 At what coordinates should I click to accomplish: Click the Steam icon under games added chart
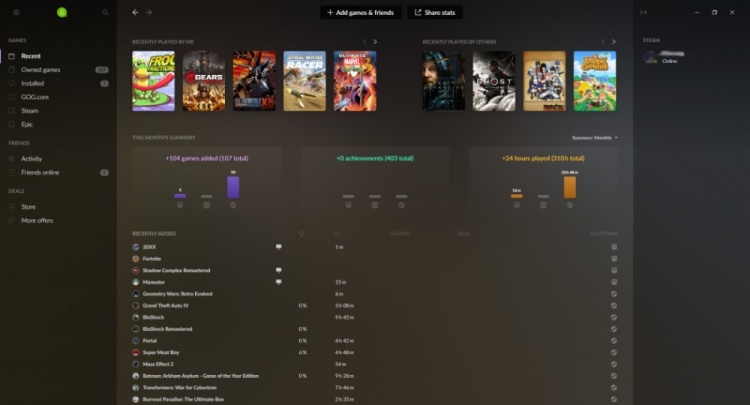(233, 205)
